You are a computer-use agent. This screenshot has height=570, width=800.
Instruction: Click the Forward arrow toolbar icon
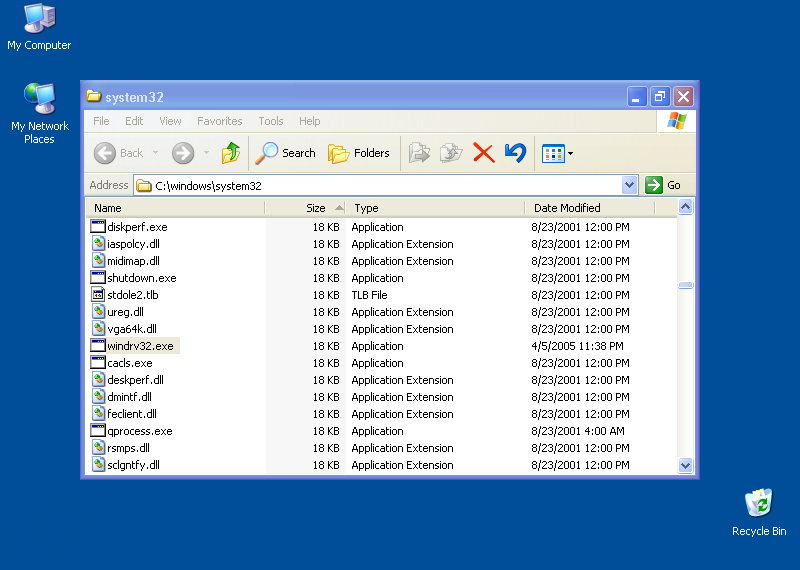point(183,153)
